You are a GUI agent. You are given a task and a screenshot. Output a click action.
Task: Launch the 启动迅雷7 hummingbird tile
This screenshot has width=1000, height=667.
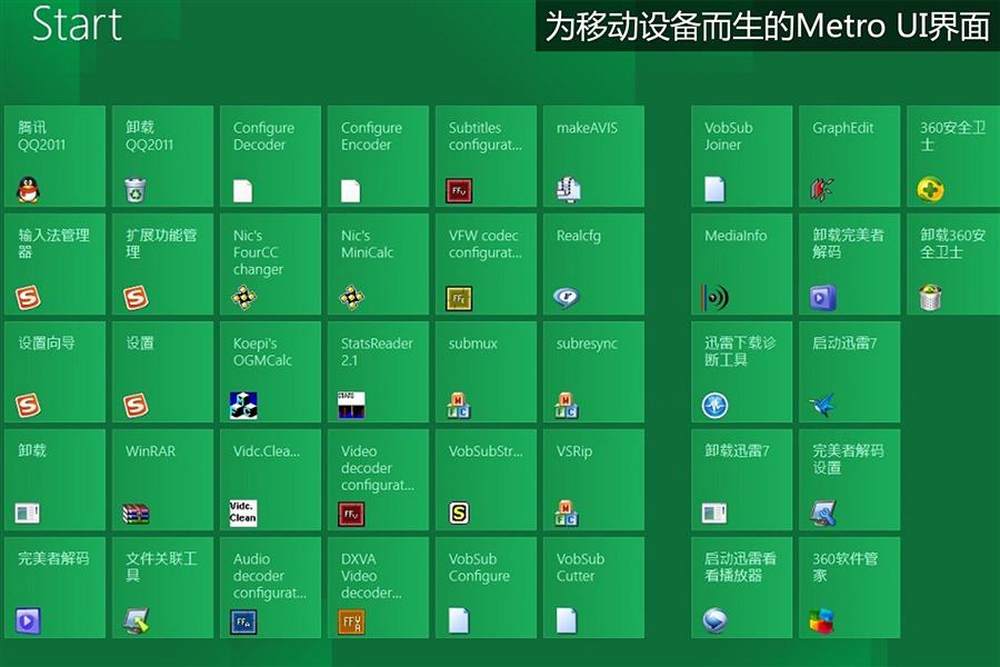tap(849, 372)
